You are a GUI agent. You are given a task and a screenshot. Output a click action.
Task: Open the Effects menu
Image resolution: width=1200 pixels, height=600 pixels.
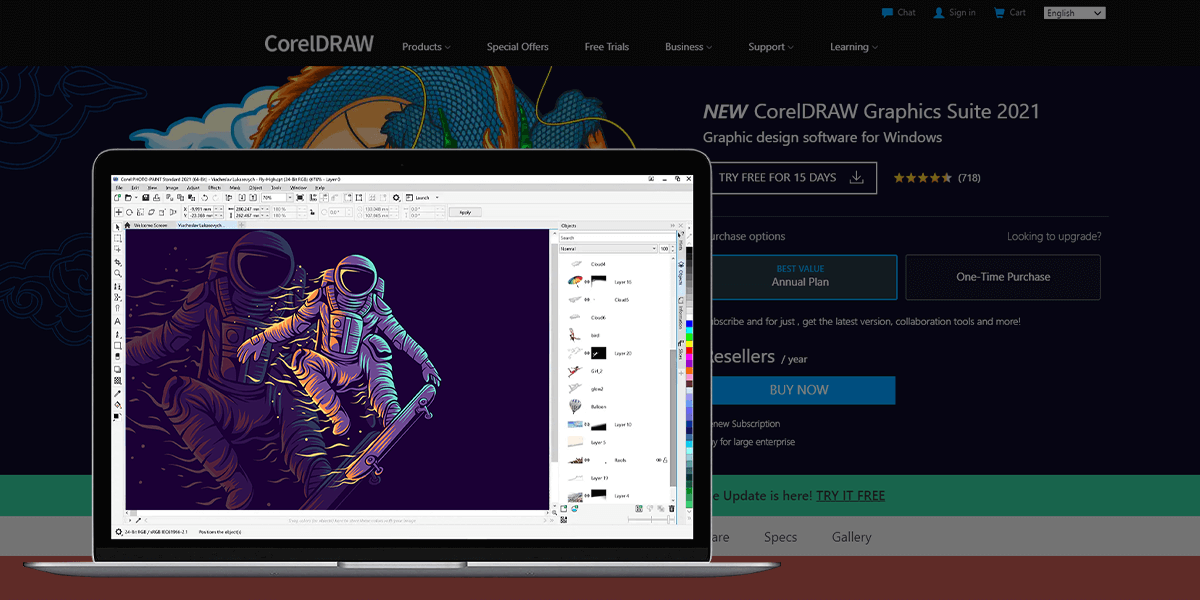tap(213, 188)
